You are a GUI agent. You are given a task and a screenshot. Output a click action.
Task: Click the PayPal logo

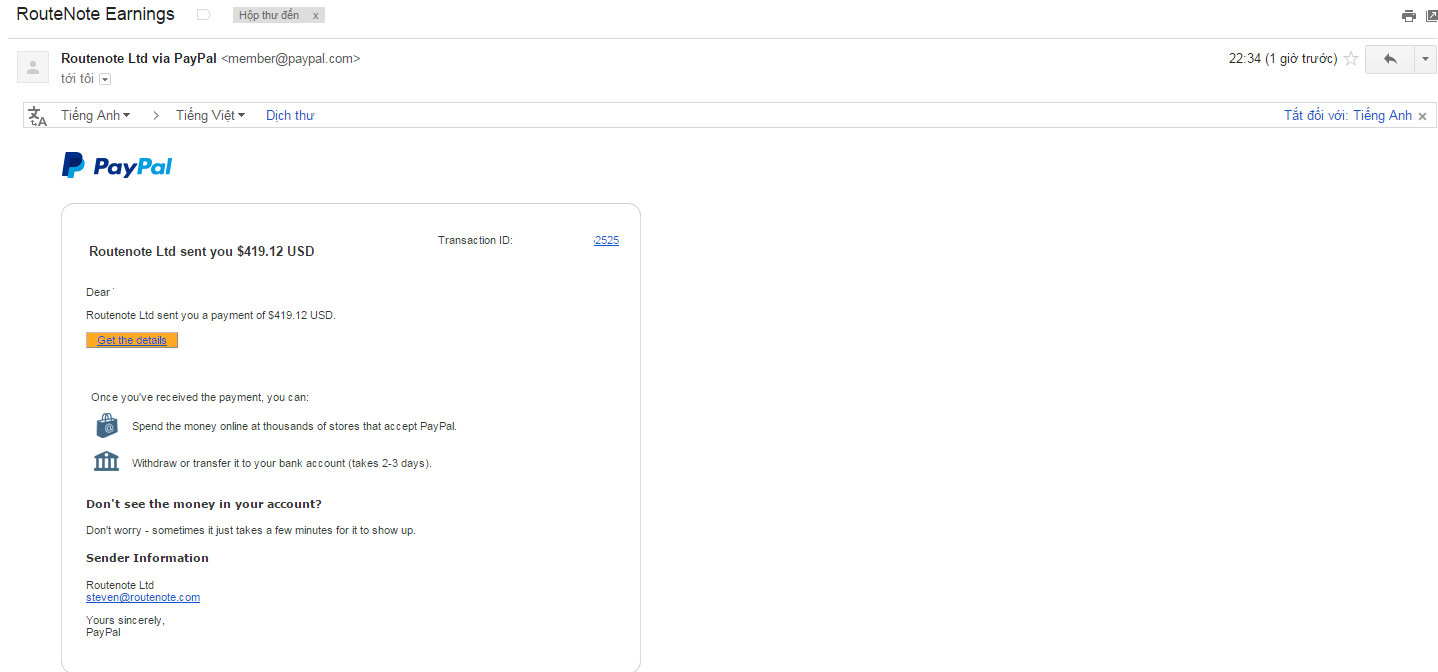117,166
